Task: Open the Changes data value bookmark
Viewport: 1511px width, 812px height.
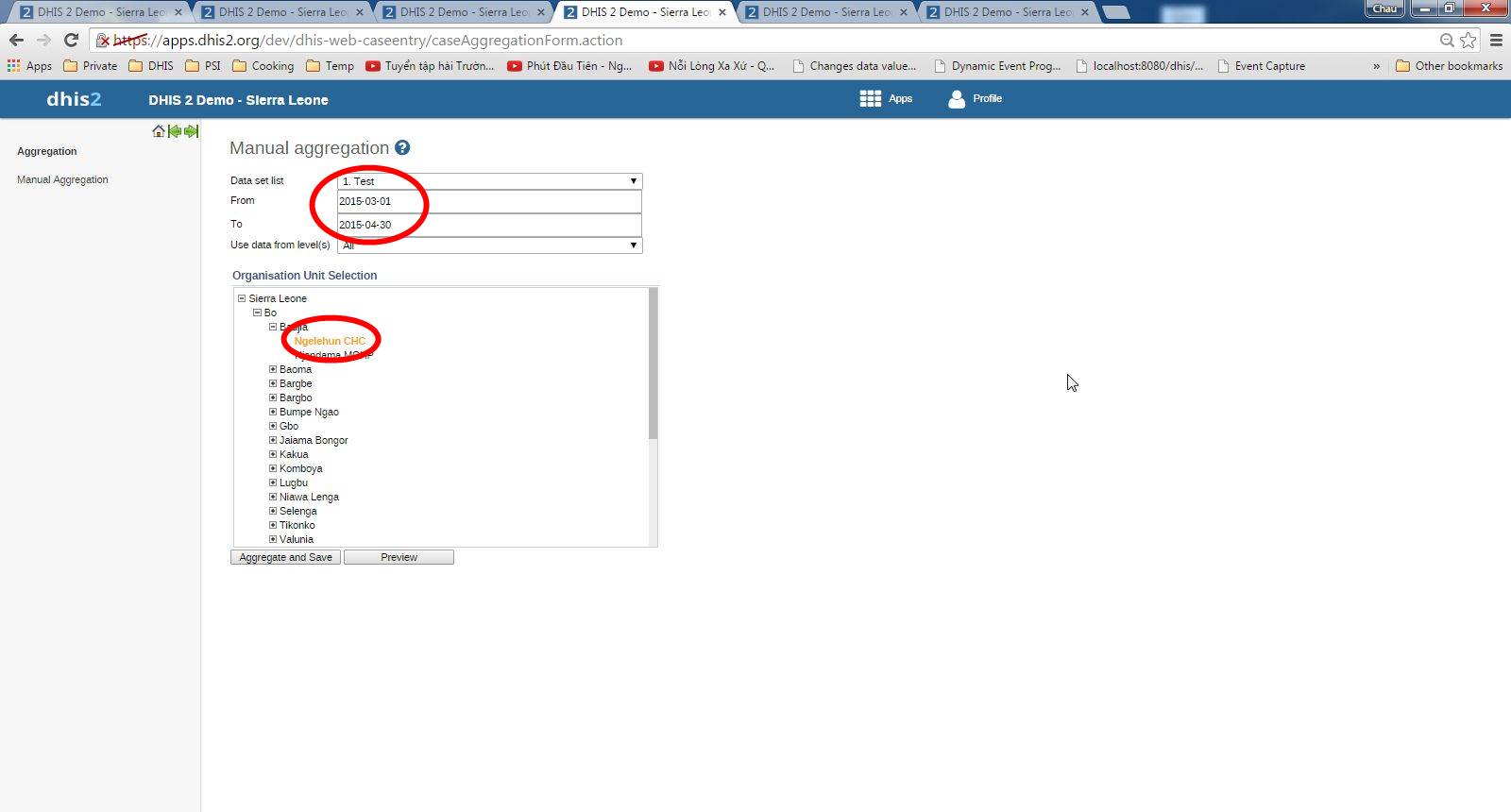Action: (854, 66)
